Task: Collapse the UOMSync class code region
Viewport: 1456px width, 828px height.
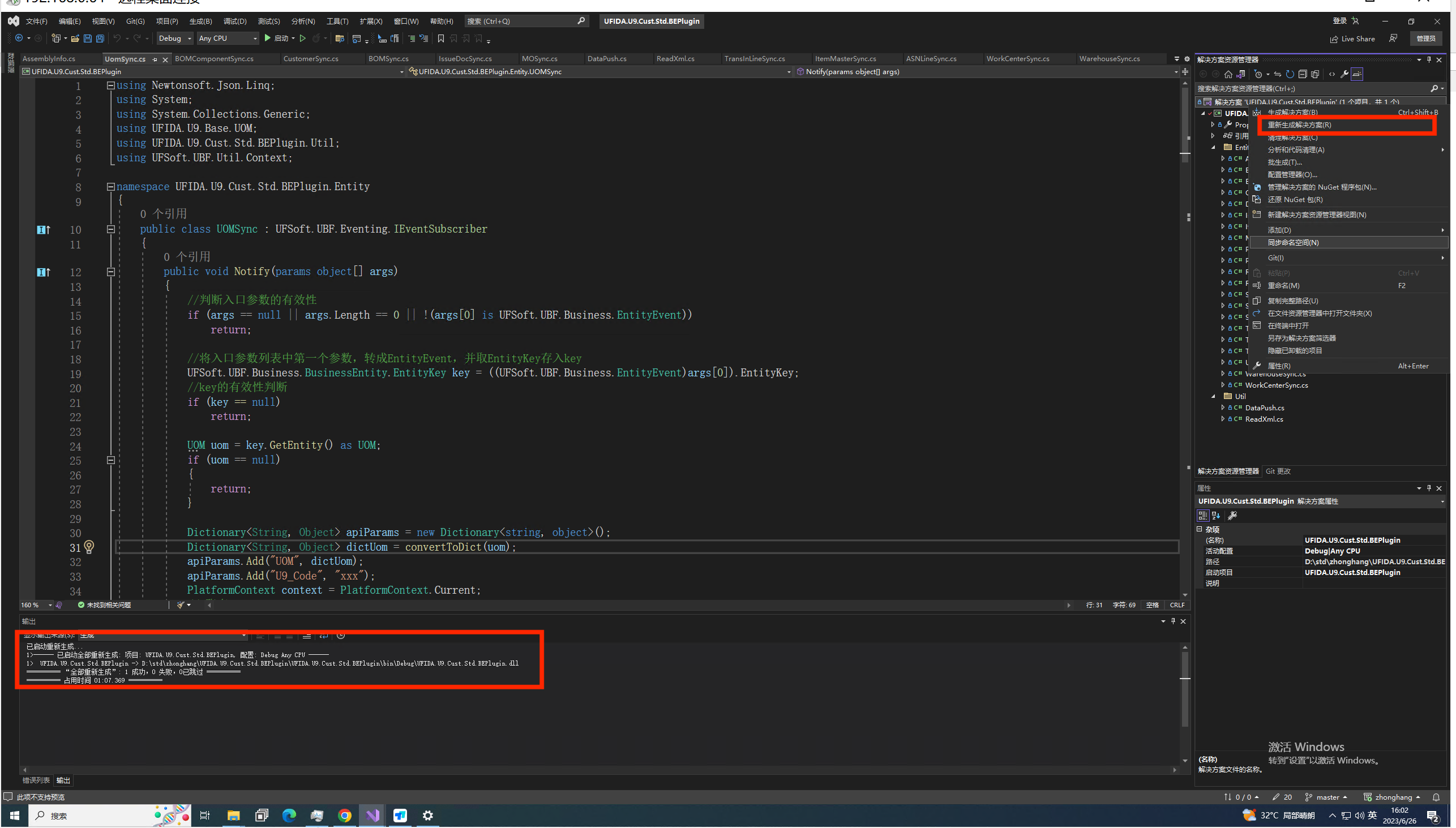Action: pyautogui.click(x=111, y=229)
